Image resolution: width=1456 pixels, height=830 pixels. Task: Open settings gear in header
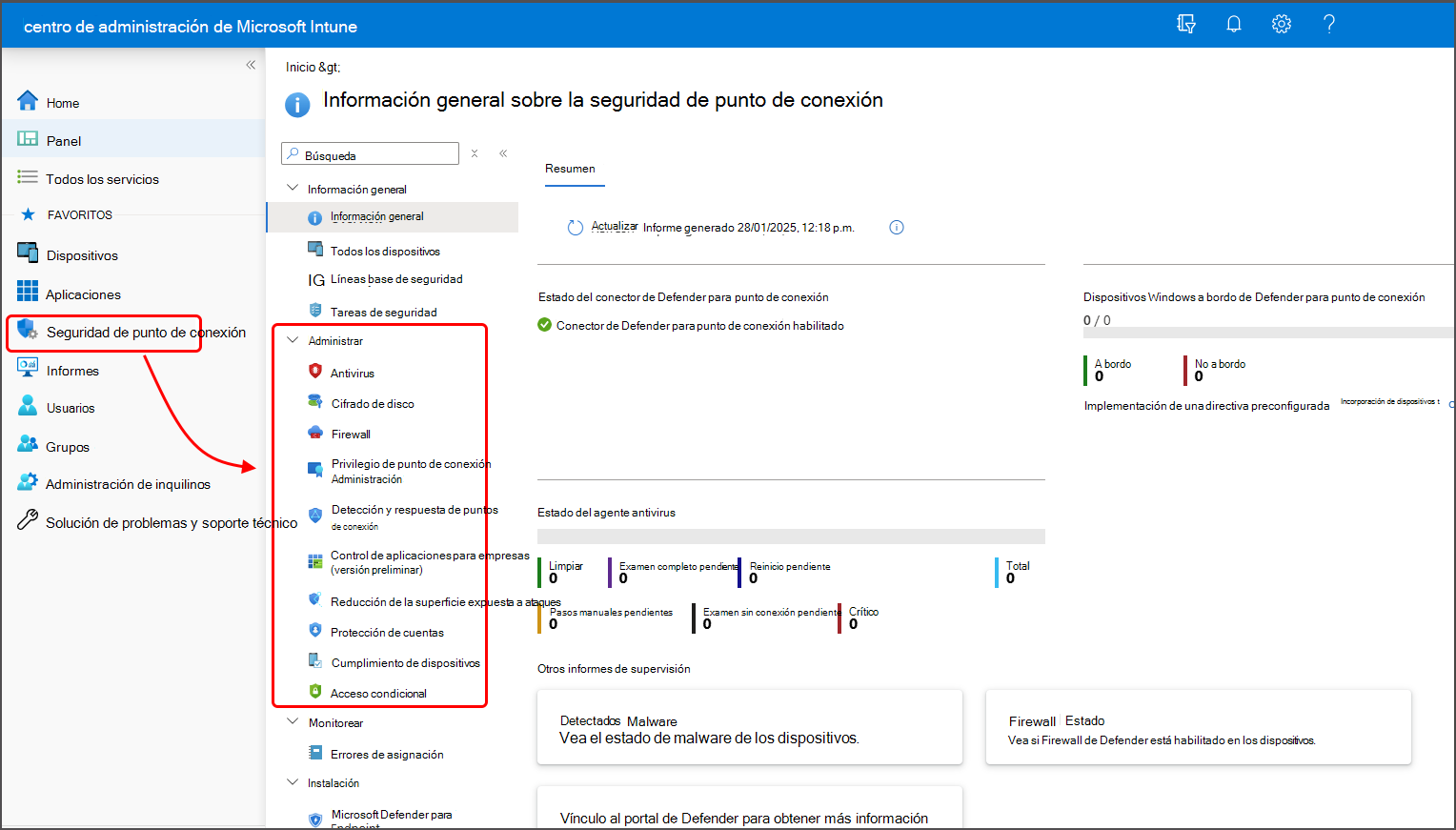(x=1282, y=25)
